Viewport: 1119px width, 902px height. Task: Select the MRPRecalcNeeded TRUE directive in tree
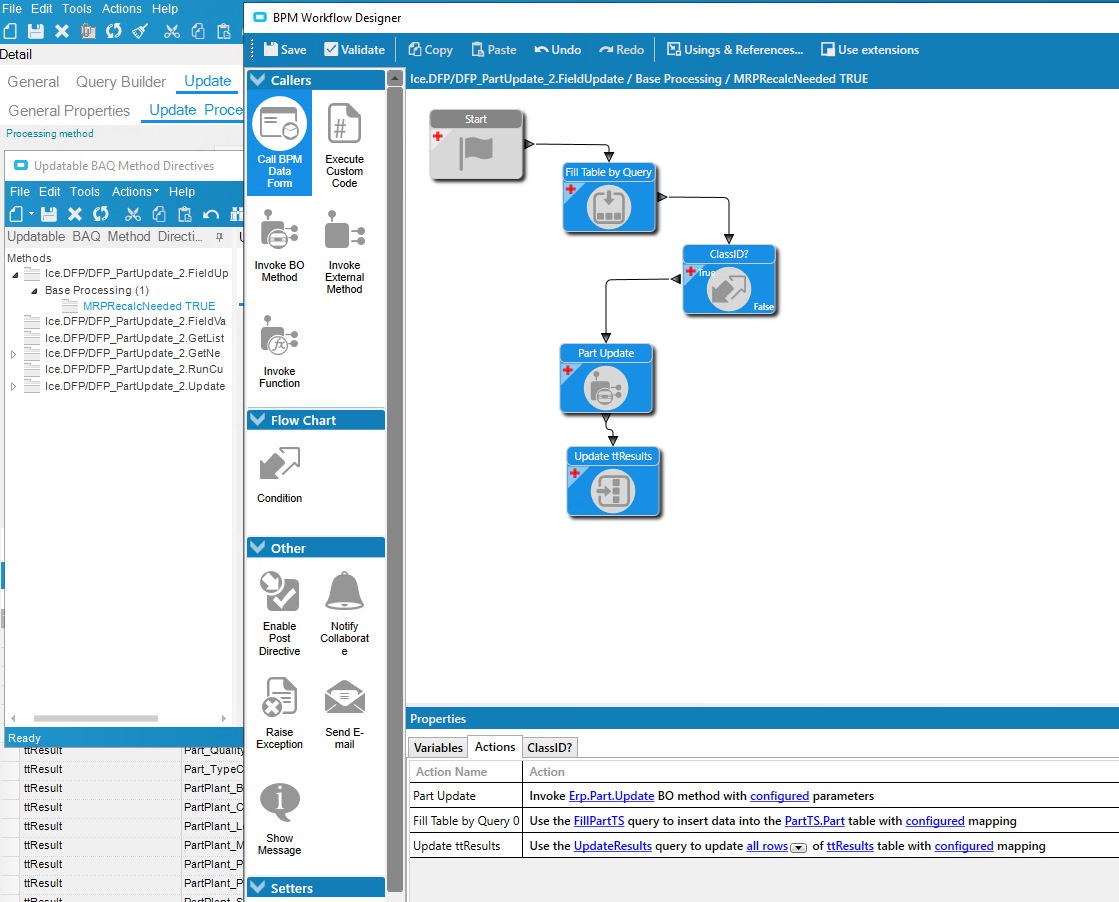[149, 306]
